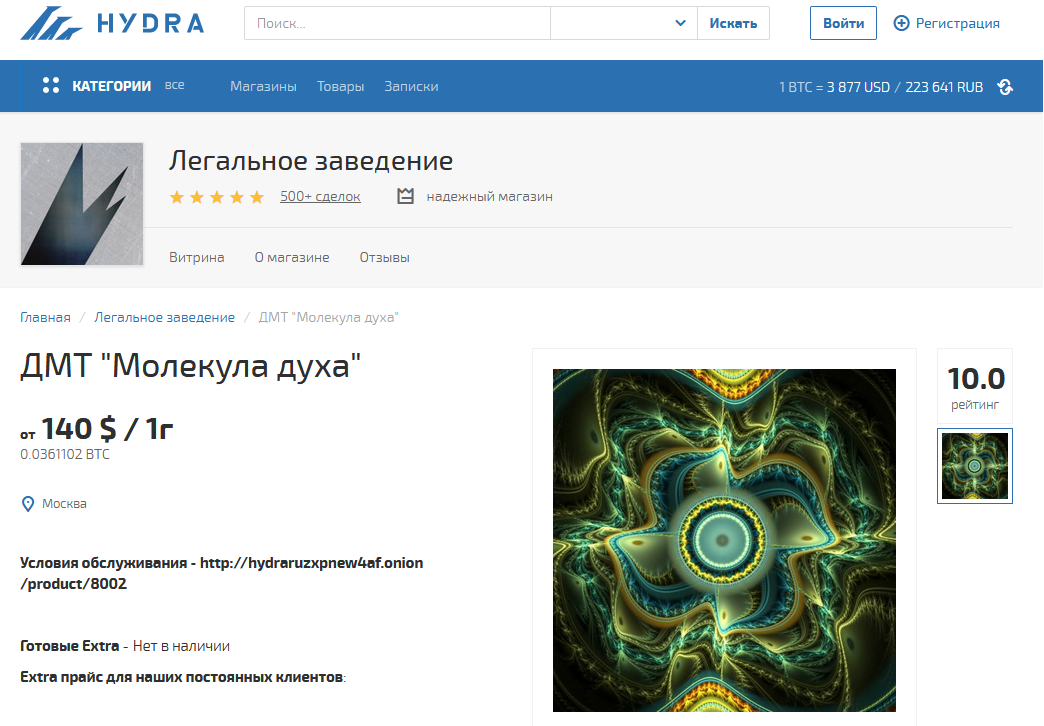Click the все link next to categories

pyautogui.click(x=174, y=85)
